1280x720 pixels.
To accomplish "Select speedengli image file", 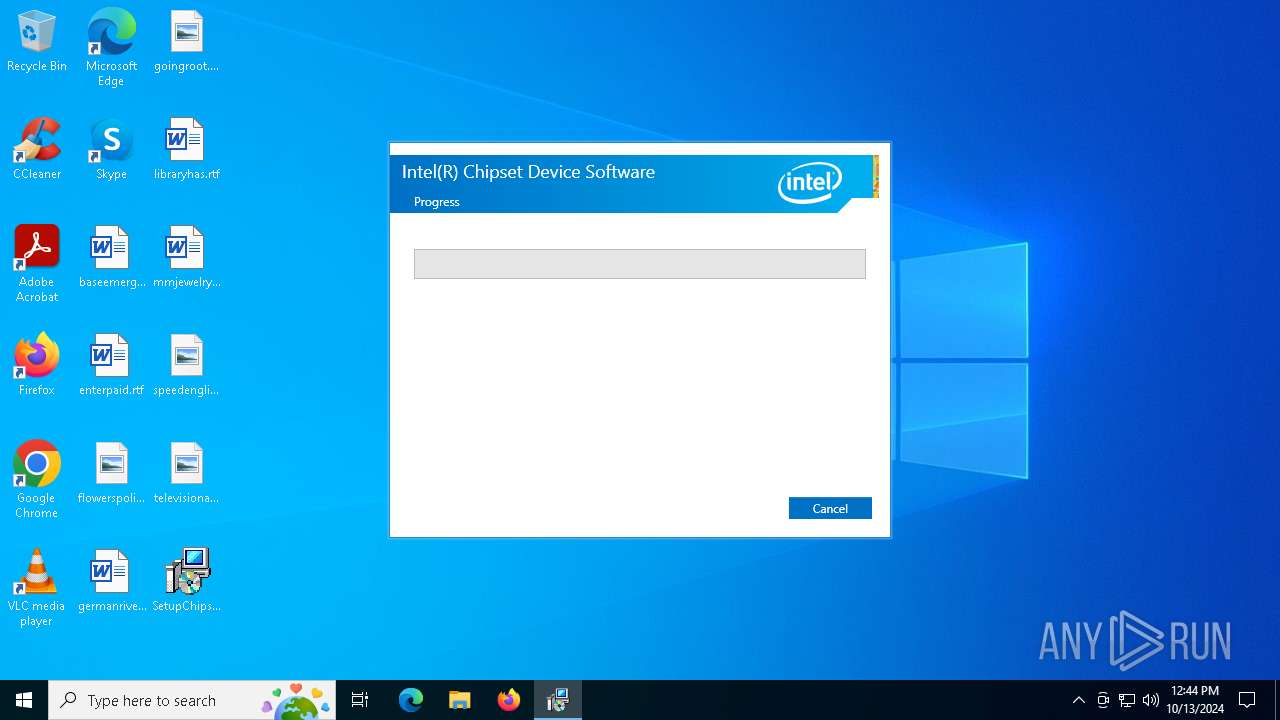I will coord(186,366).
